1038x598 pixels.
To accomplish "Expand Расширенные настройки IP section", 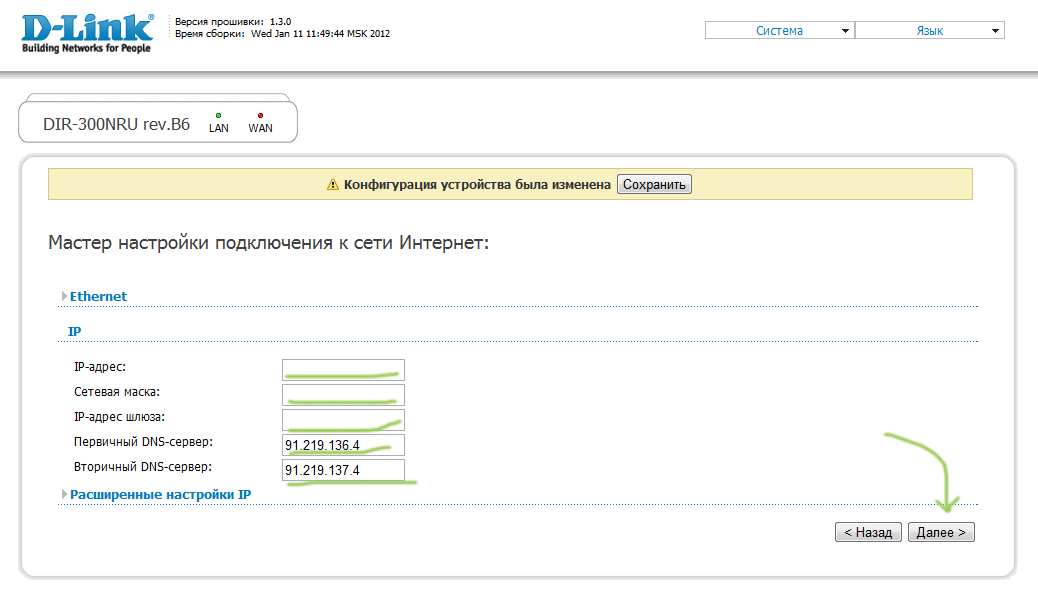I will pyautogui.click(x=160, y=494).
